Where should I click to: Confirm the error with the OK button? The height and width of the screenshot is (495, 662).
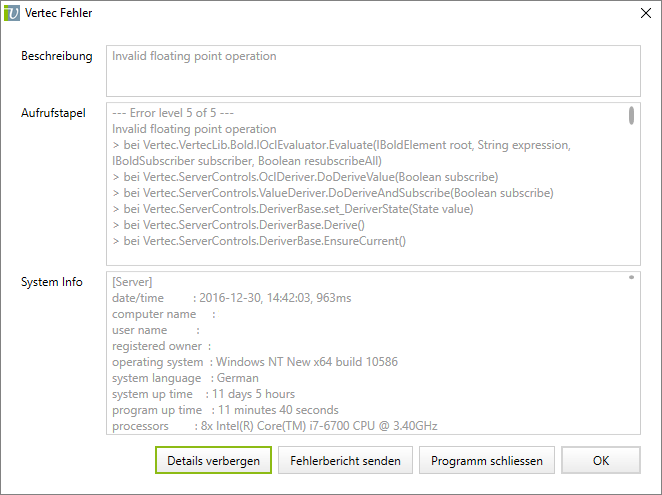click(x=600, y=460)
